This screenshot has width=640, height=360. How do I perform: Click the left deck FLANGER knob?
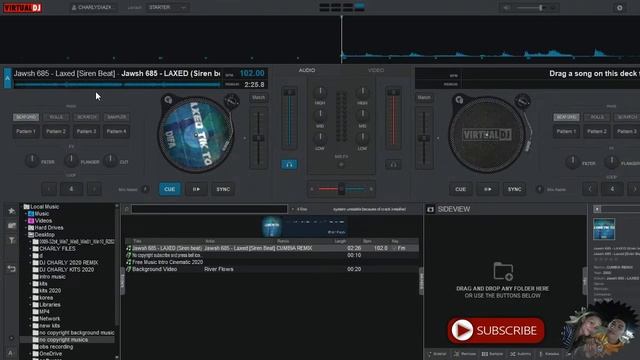[x=71, y=160]
